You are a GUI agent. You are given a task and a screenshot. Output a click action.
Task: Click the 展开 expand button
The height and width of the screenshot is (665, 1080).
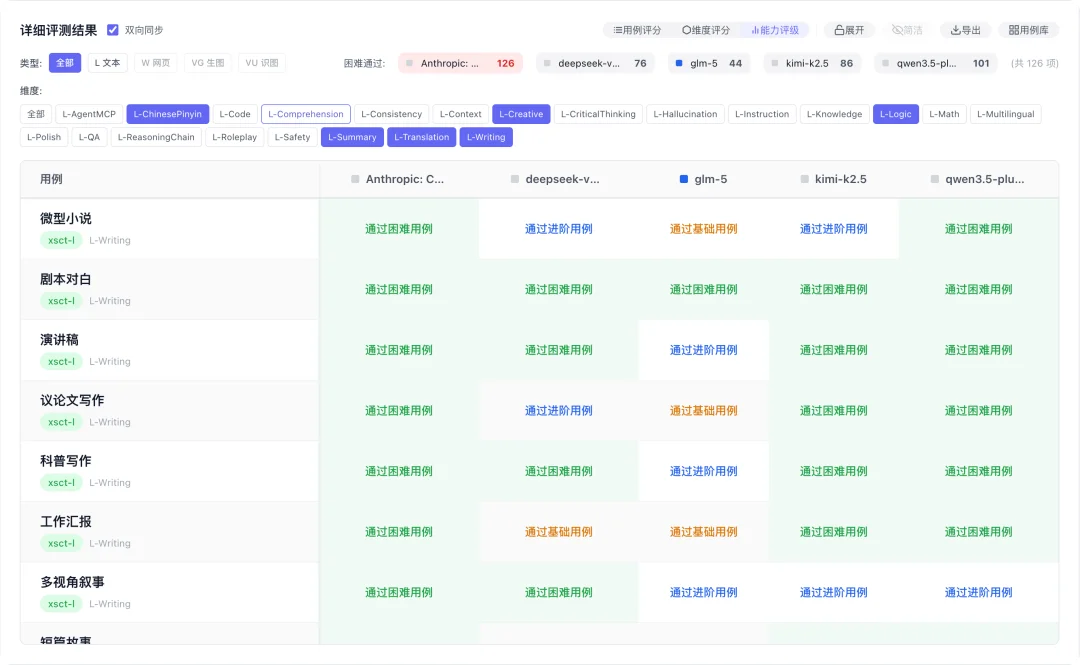849,30
